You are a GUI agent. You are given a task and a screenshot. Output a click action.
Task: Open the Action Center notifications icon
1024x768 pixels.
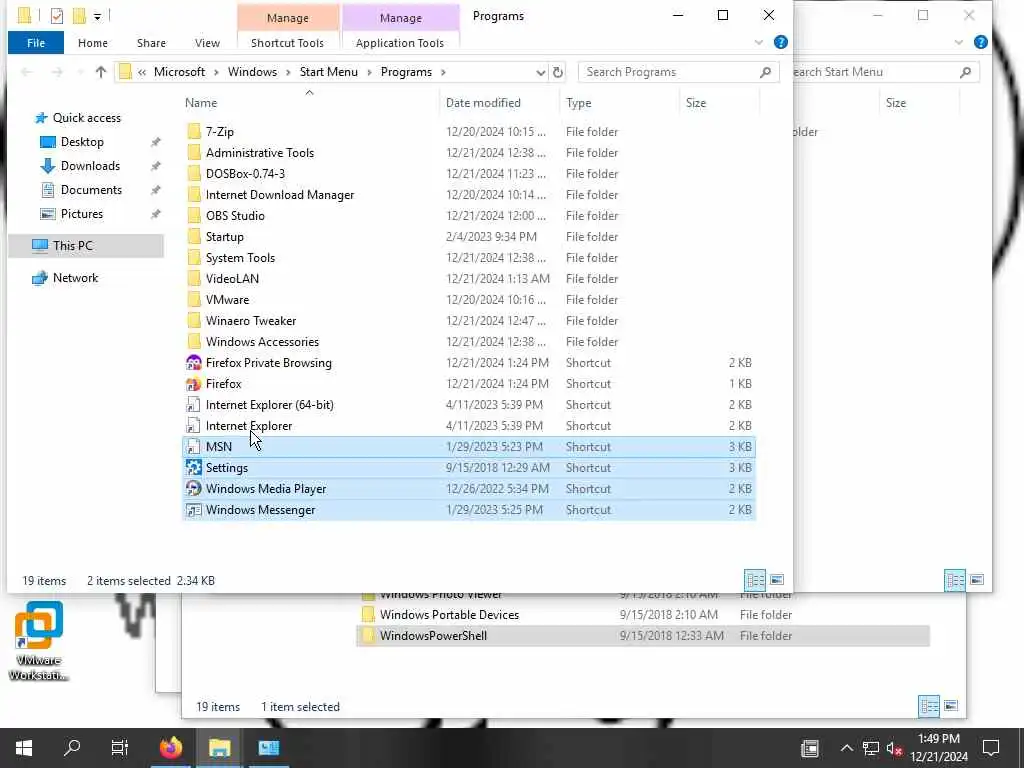(991, 748)
